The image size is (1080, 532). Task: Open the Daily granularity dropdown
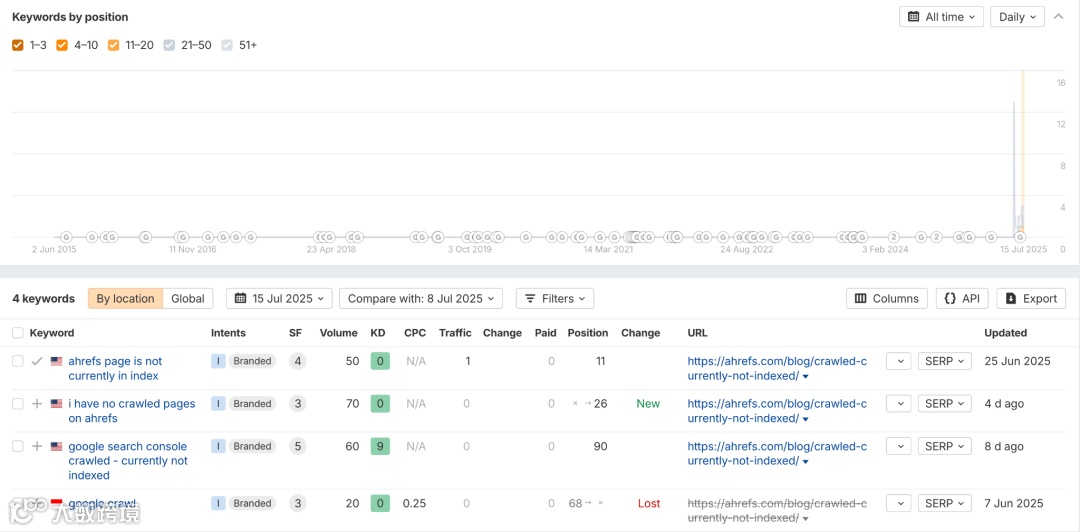click(x=1017, y=17)
